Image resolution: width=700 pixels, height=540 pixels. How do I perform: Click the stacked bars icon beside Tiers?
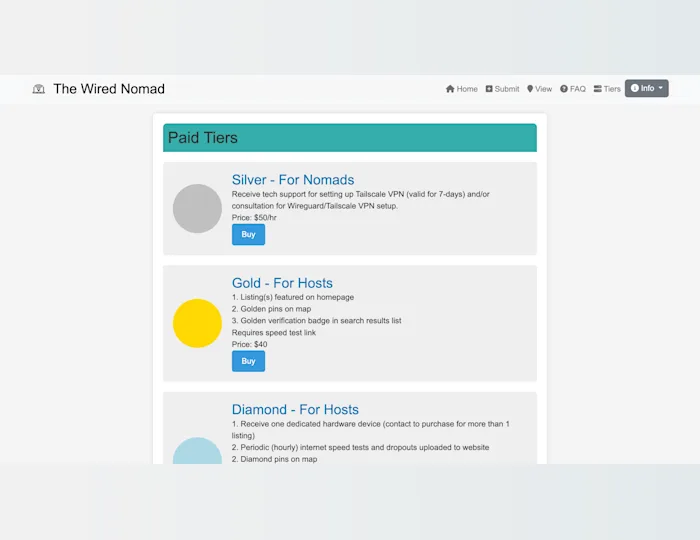pos(597,89)
